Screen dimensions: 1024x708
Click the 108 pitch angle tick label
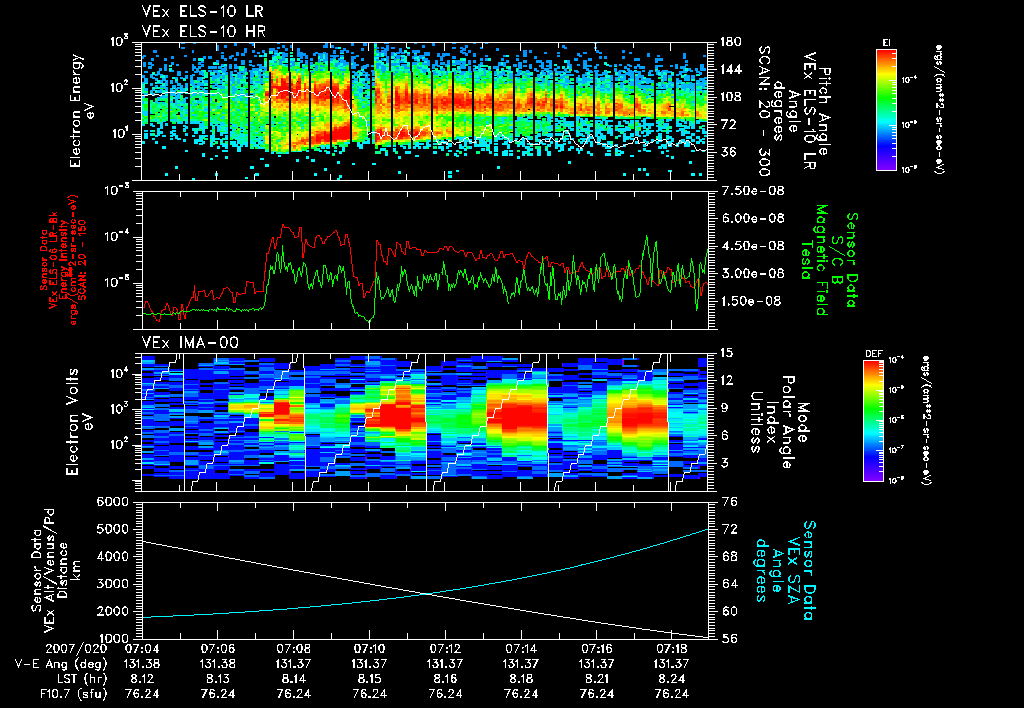tap(730, 97)
